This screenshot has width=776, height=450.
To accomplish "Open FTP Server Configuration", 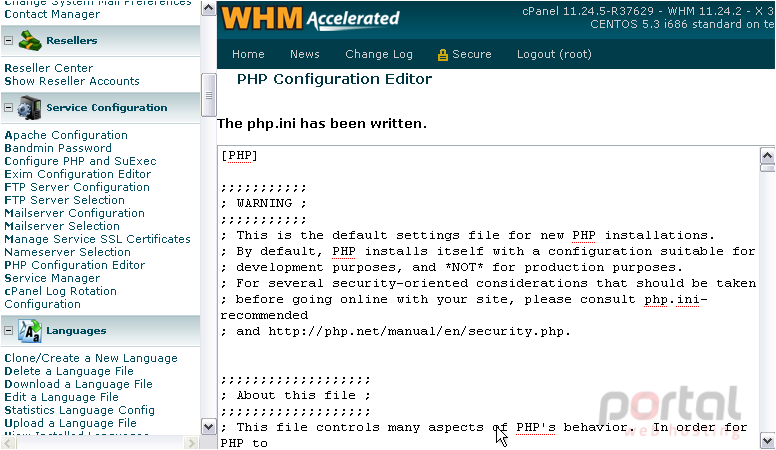I will (77, 187).
